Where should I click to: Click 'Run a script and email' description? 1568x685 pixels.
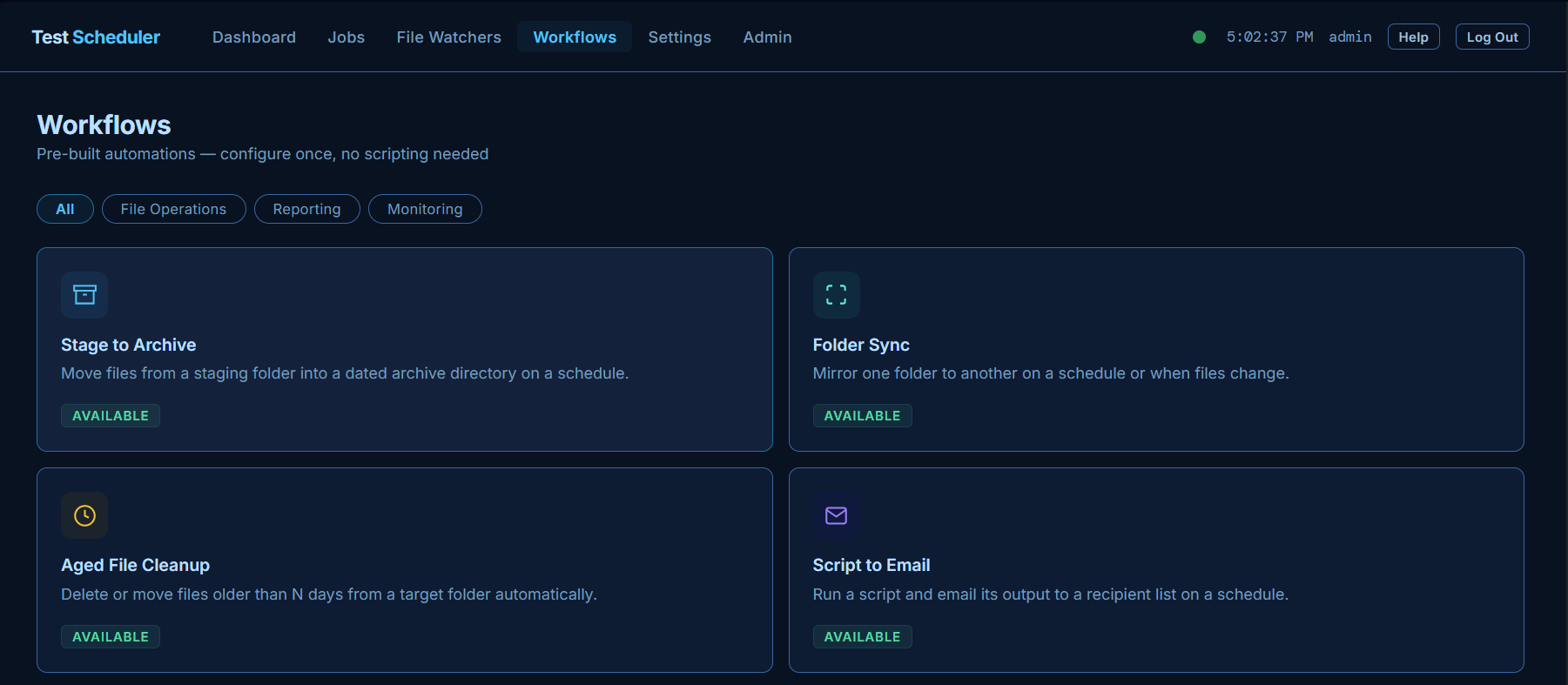1051,594
